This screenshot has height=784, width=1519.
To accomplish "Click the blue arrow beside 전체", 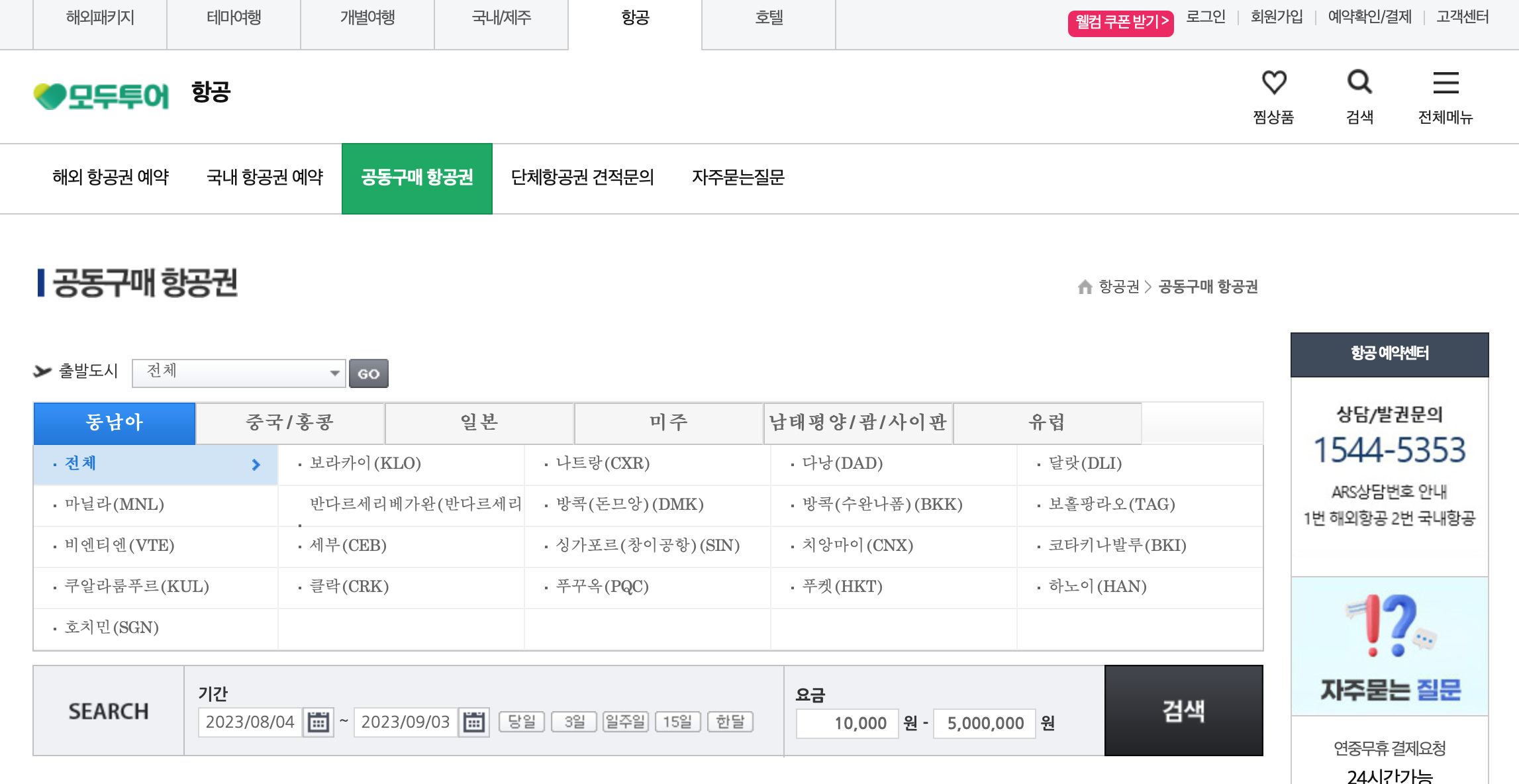I will 256,465.
